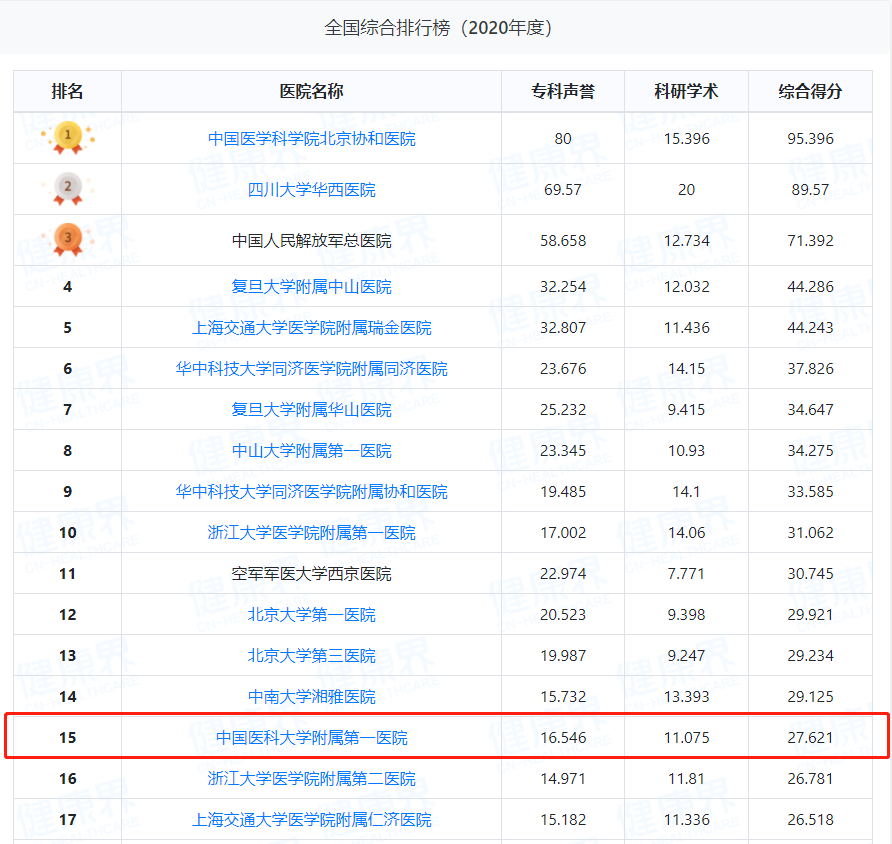The width and height of the screenshot is (892, 844).
Task: Click the 14.15 research score cell
Action: tap(686, 369)
